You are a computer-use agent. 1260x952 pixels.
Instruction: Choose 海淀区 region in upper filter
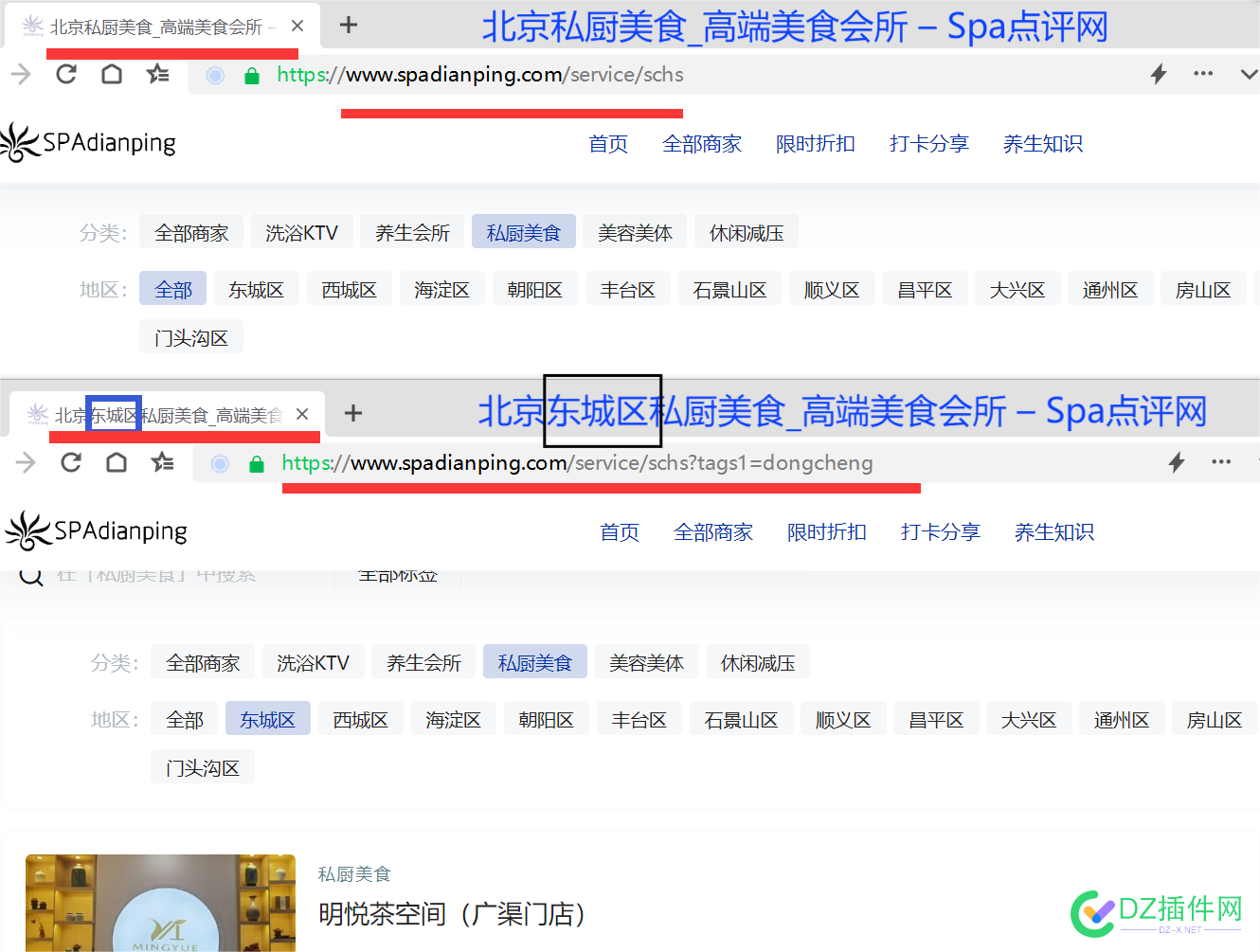click(x=441, y=289)
